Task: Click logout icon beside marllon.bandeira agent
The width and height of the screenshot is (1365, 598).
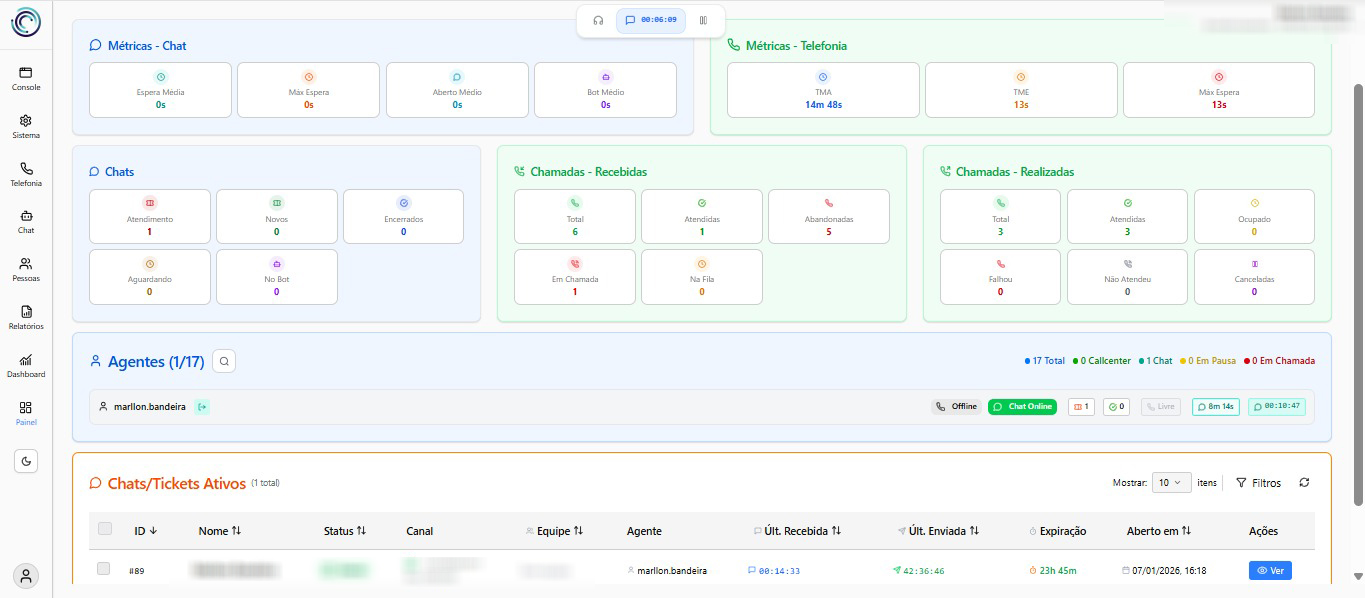Action: point(202,407)
